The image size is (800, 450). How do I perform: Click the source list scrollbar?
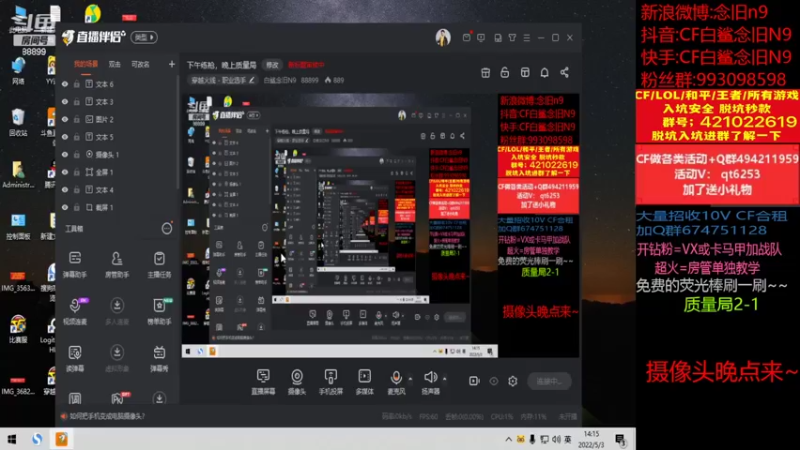pyautogui.click(x=178, y=133)
